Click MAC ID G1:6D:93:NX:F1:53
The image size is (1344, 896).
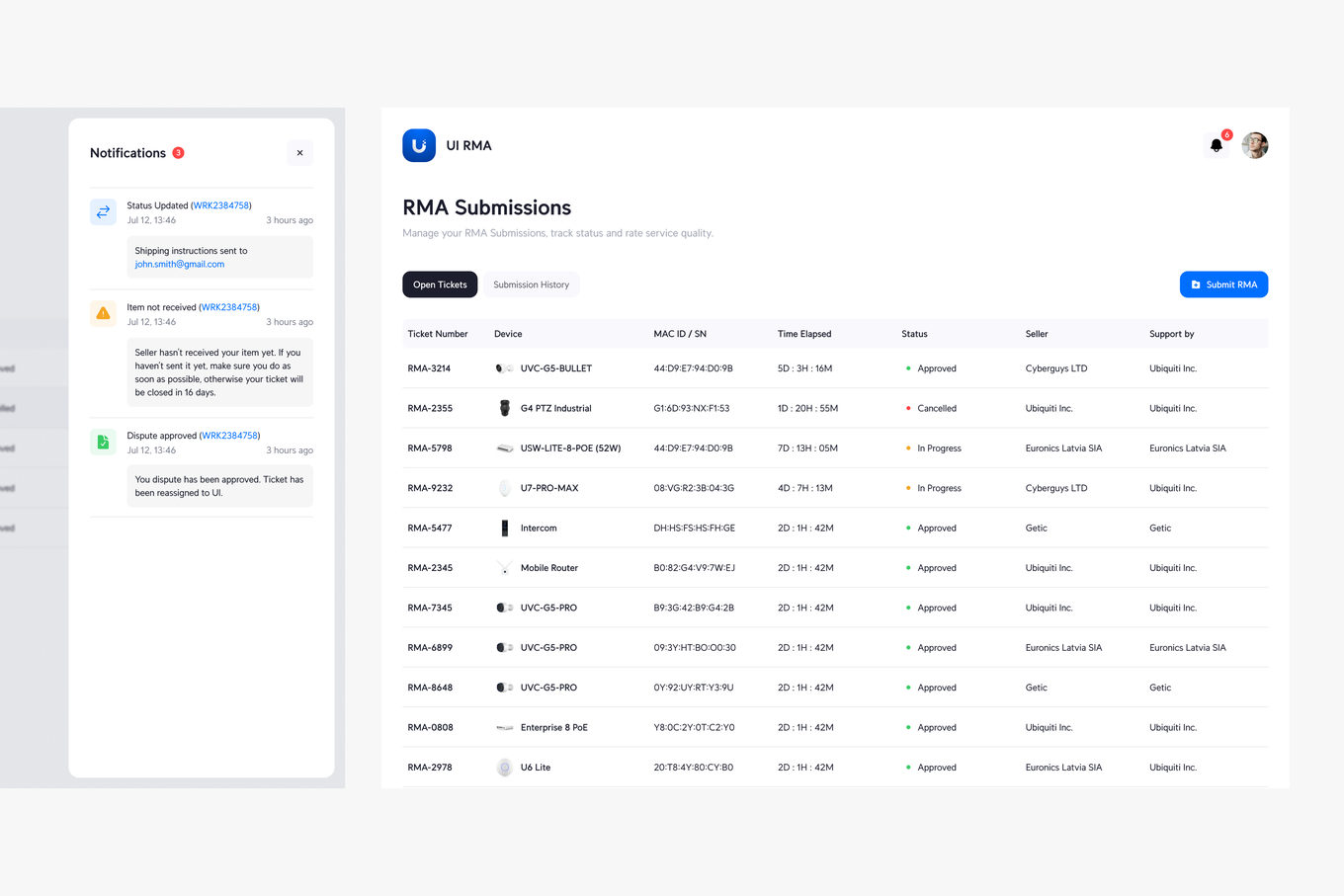click(x=692, y=408)
